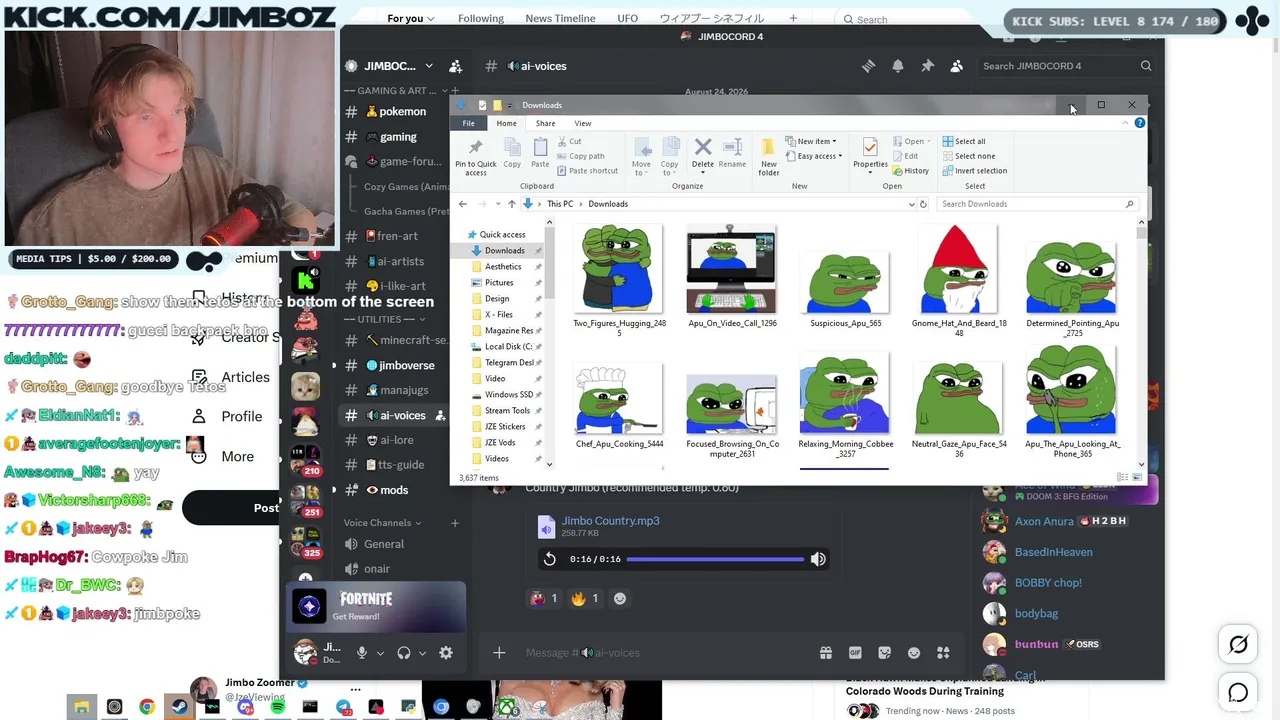Select the Home ribbon tab
Image resolution: width=1280 pixels, height=720 pixels.
(x=506, y=123)
